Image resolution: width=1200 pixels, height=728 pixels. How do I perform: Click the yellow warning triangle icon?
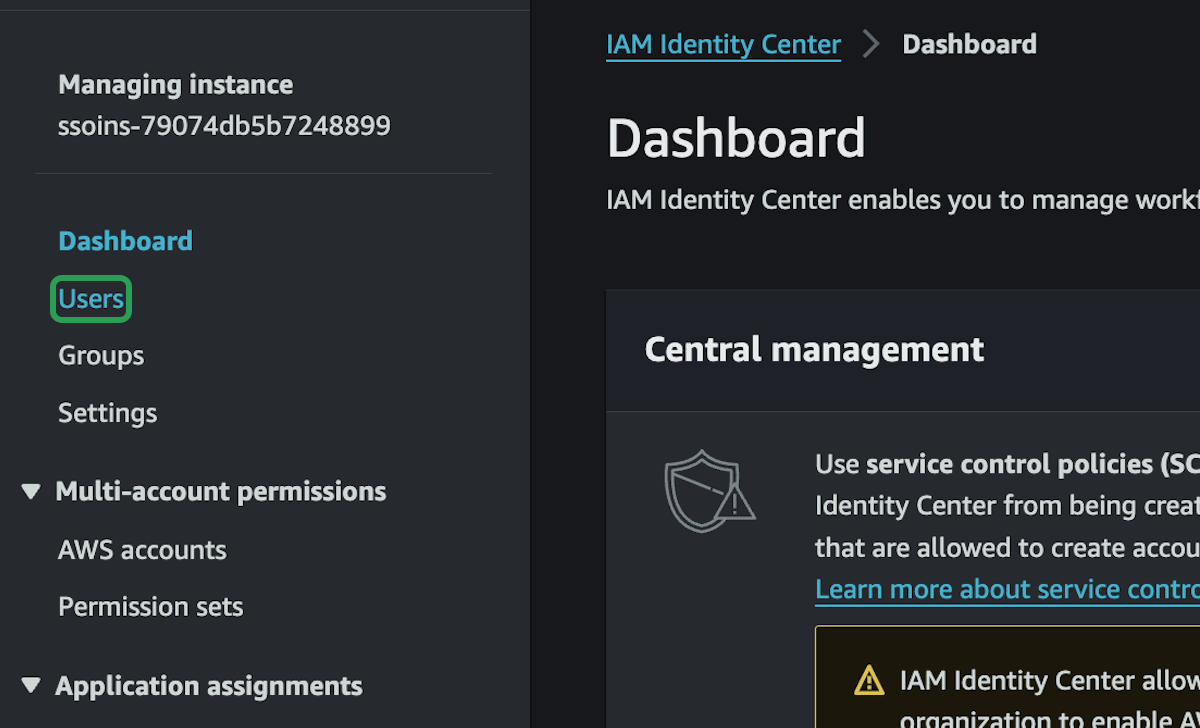[869, 681]
